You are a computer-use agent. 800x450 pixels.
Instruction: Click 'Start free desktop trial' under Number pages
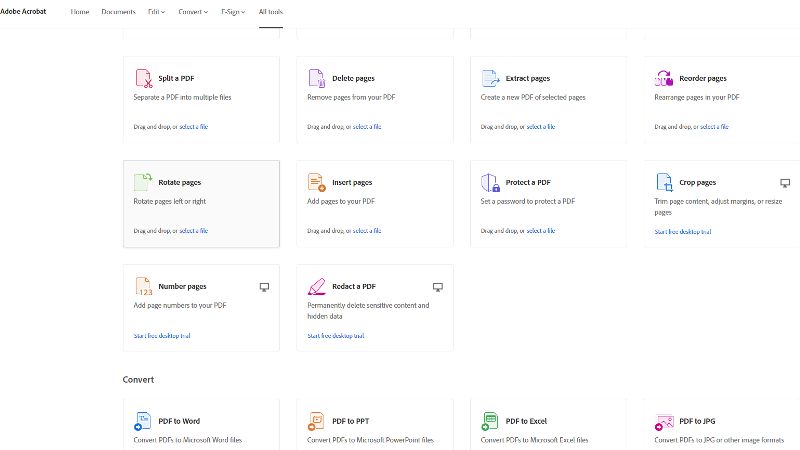(162, 336)
